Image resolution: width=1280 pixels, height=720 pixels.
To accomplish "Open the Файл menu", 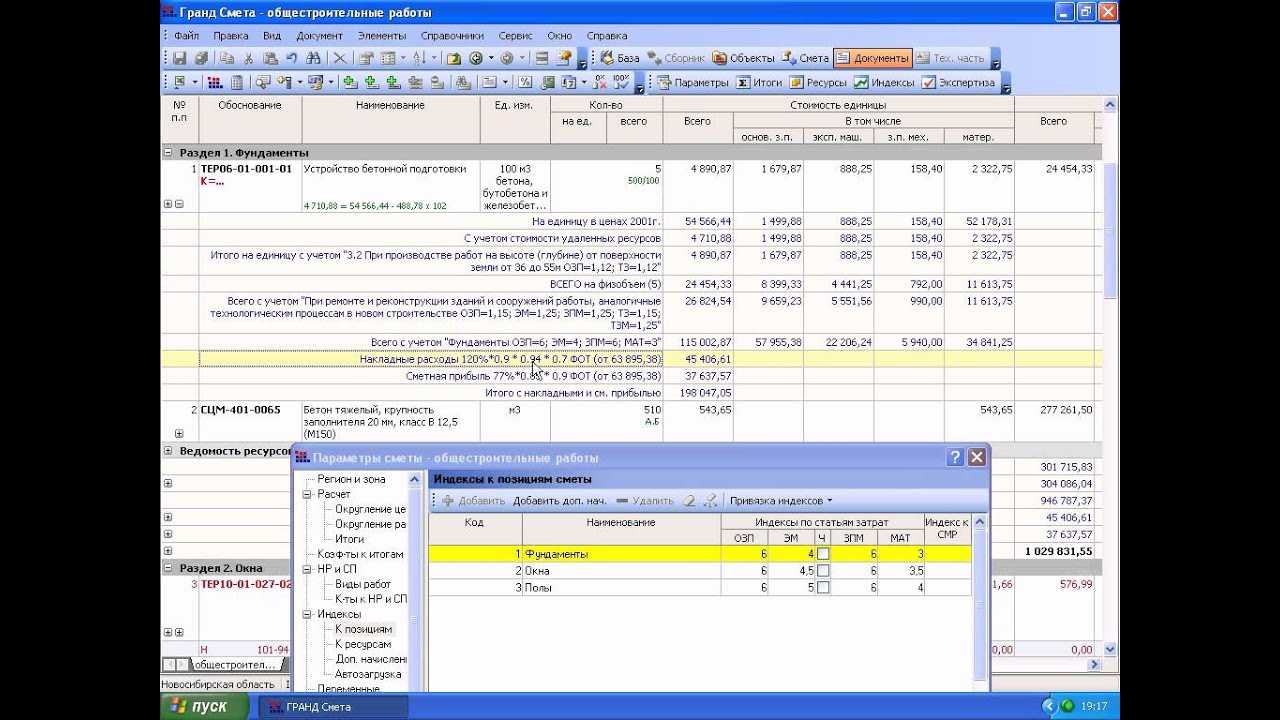I will (186, 35).
